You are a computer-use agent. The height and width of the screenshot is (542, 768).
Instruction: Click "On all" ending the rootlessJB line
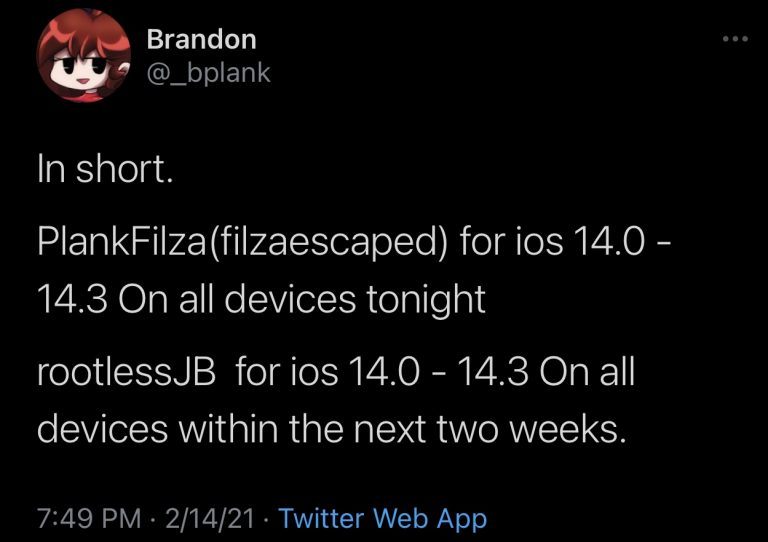pyautogui.click(x=587, y=372)
